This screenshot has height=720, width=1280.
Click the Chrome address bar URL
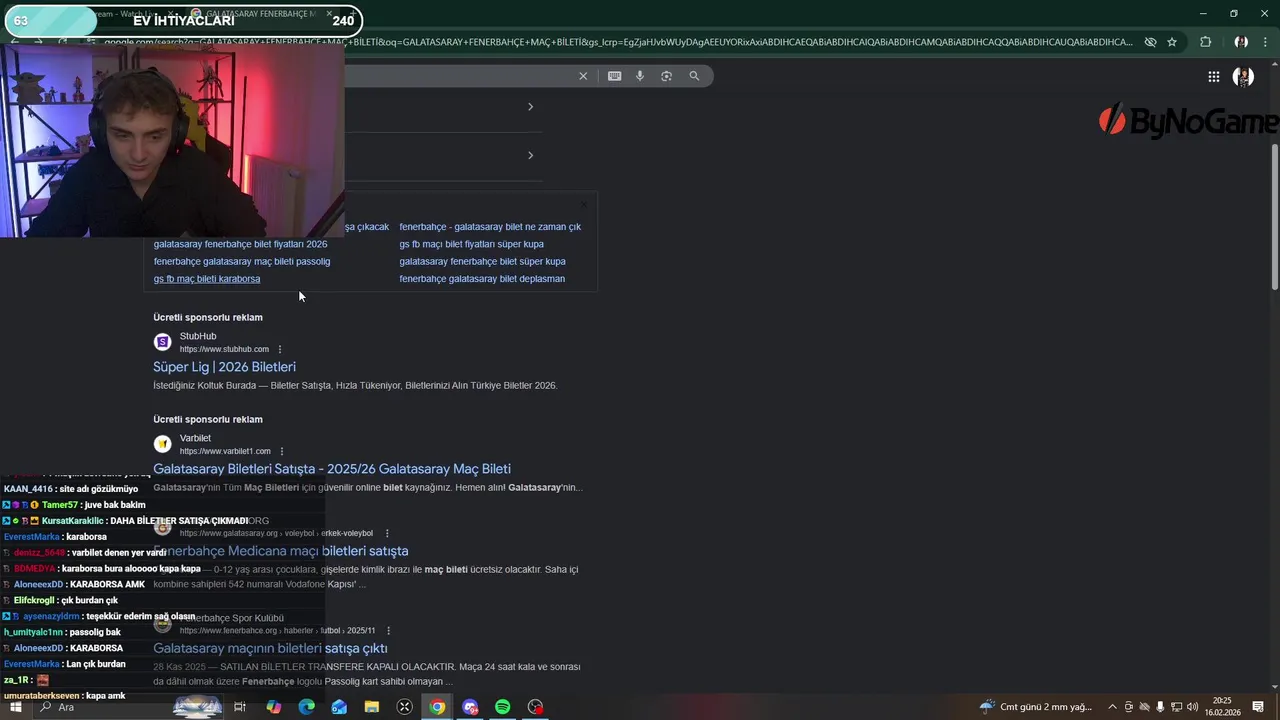click(x=617, y=42)
